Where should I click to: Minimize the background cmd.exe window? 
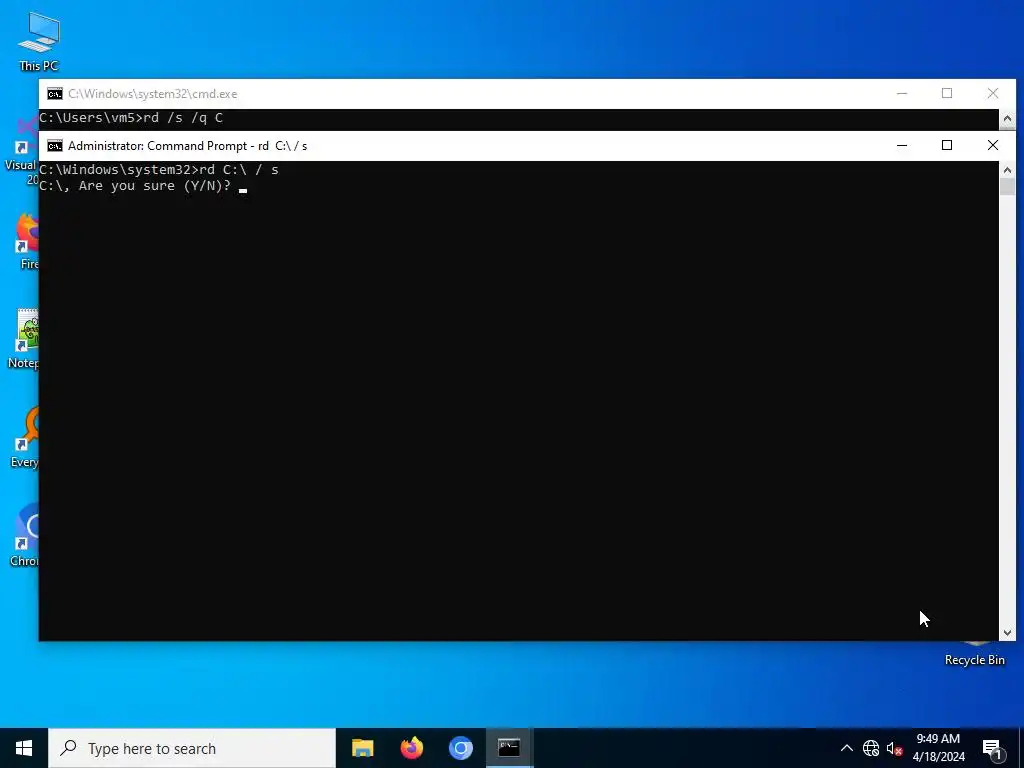902,94
